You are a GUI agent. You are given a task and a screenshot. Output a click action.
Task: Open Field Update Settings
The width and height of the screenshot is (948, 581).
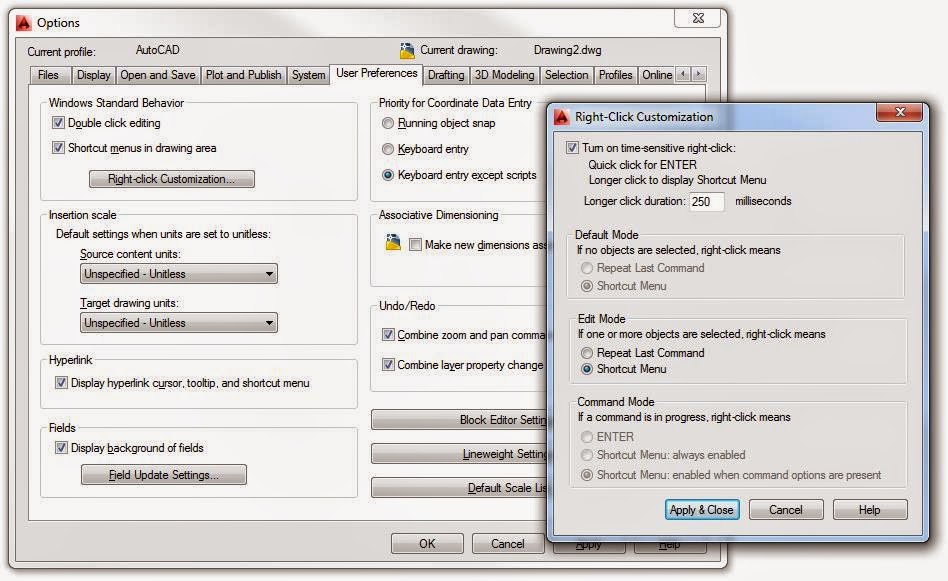coord(164,475)
